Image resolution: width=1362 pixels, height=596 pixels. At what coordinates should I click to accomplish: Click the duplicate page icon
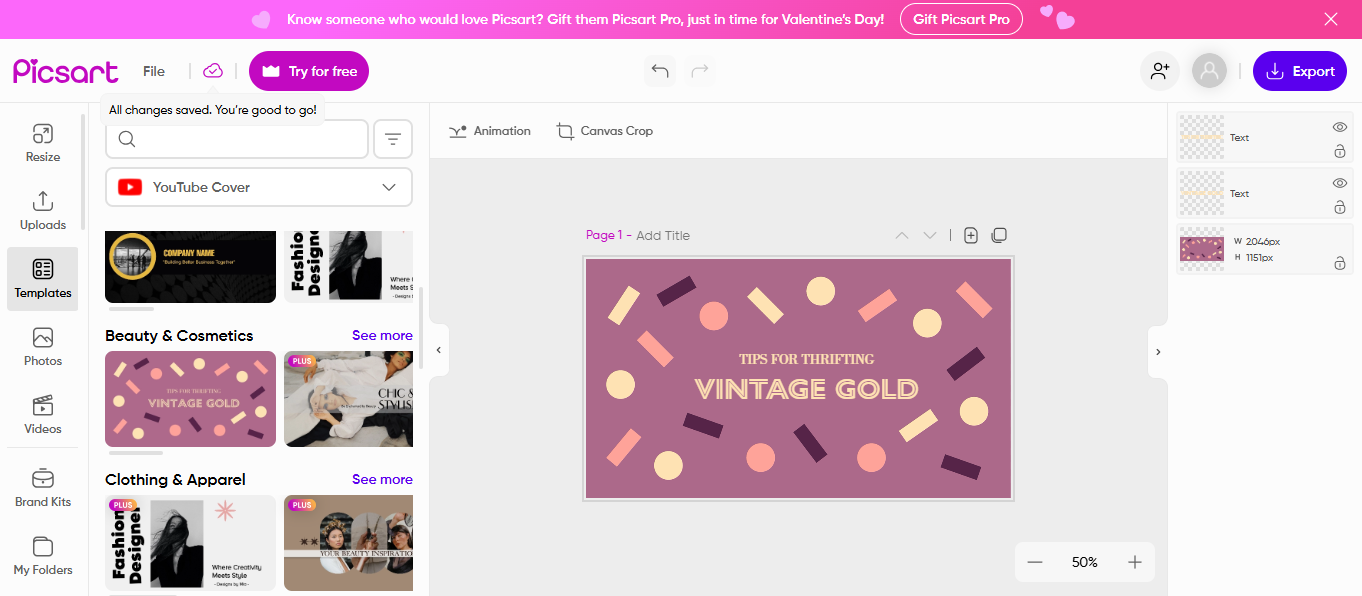999,235
